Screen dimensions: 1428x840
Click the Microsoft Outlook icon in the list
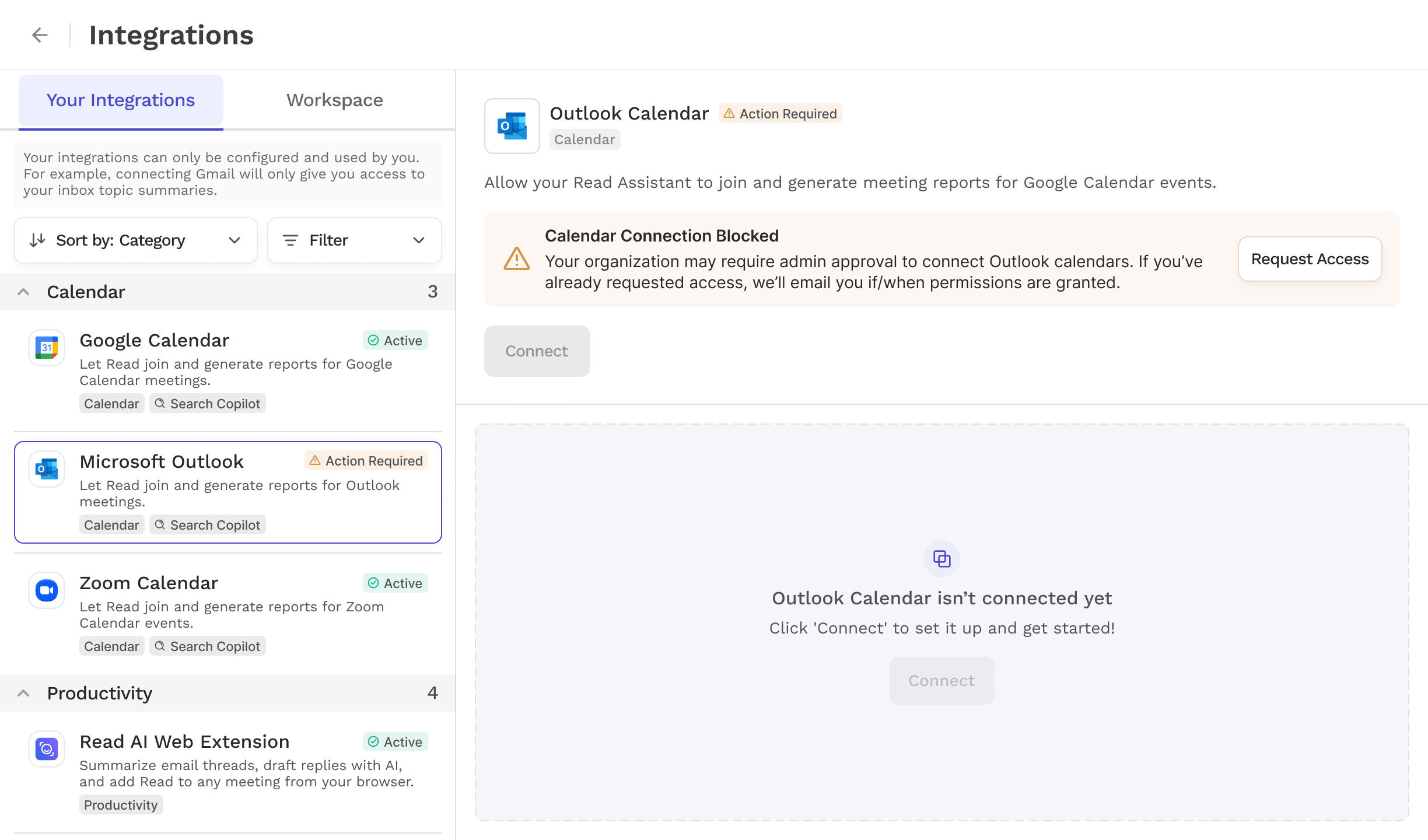tap(47, 469)
